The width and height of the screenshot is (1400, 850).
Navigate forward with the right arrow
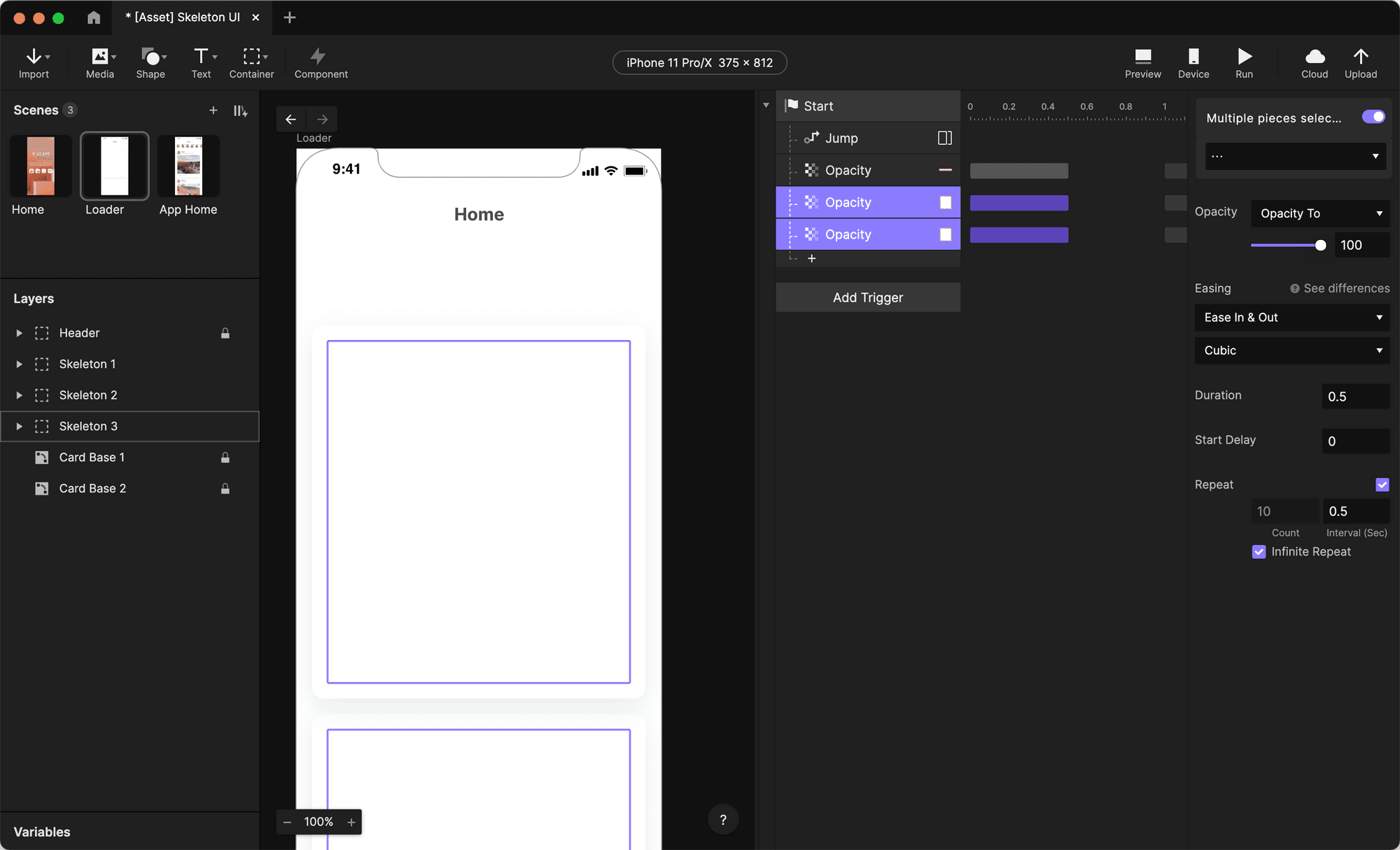[x=322, y=119]
